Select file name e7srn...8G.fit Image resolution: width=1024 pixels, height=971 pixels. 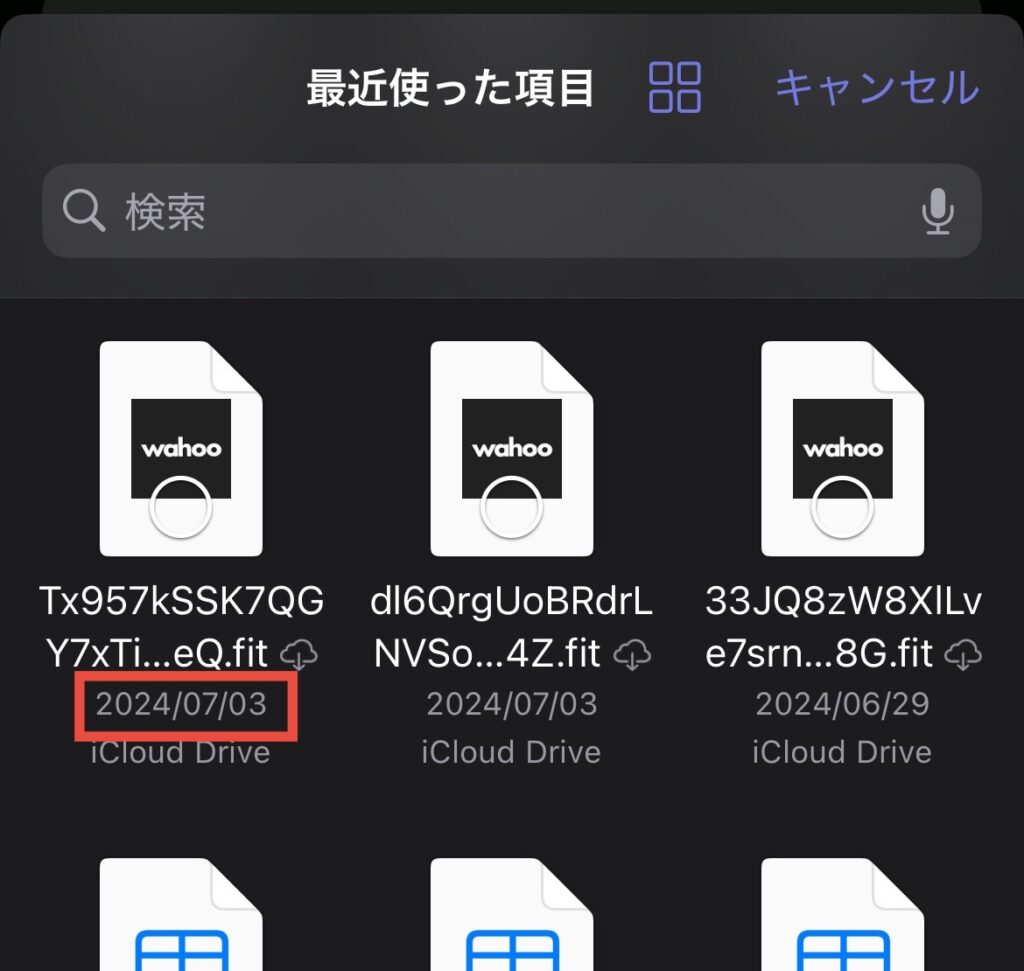coord(819,653)
